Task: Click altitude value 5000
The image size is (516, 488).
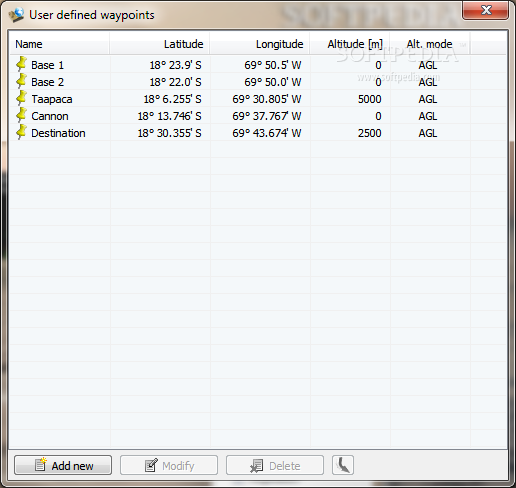Action: pos(369,99)
